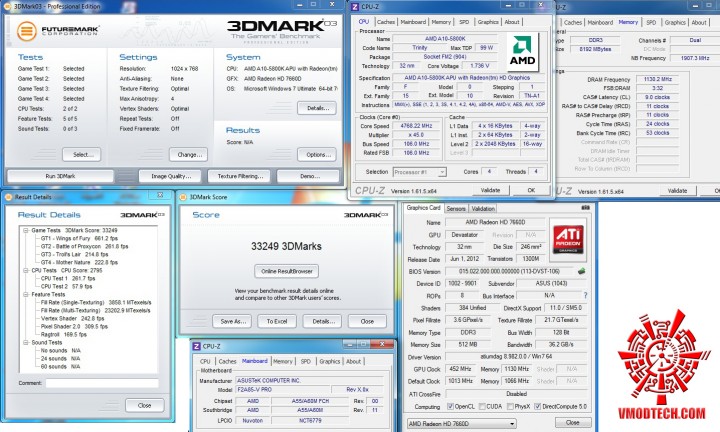Click the GPU-Z screenshot camera icon
Viewport: 720px width, 432px height.
(585, 208)
